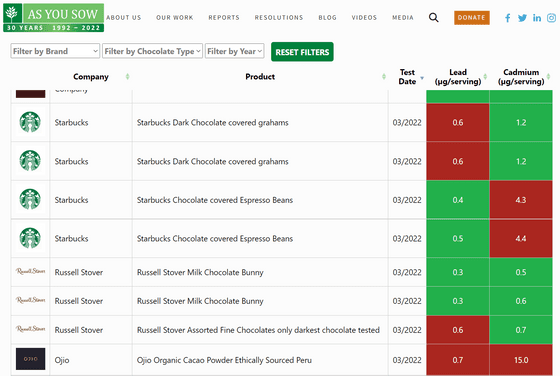
Task: Click the green 0.5 lead cell for Starbucks
Action: (458, 239)
